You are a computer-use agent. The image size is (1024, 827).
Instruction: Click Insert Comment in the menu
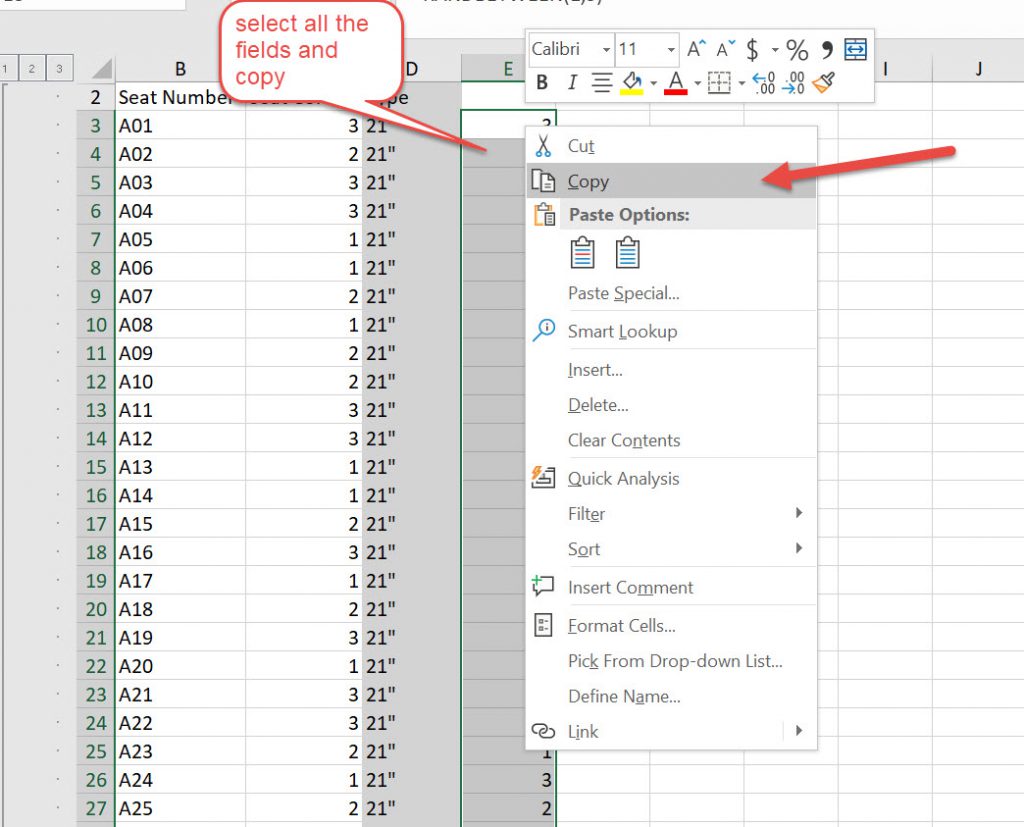point(630,588)
